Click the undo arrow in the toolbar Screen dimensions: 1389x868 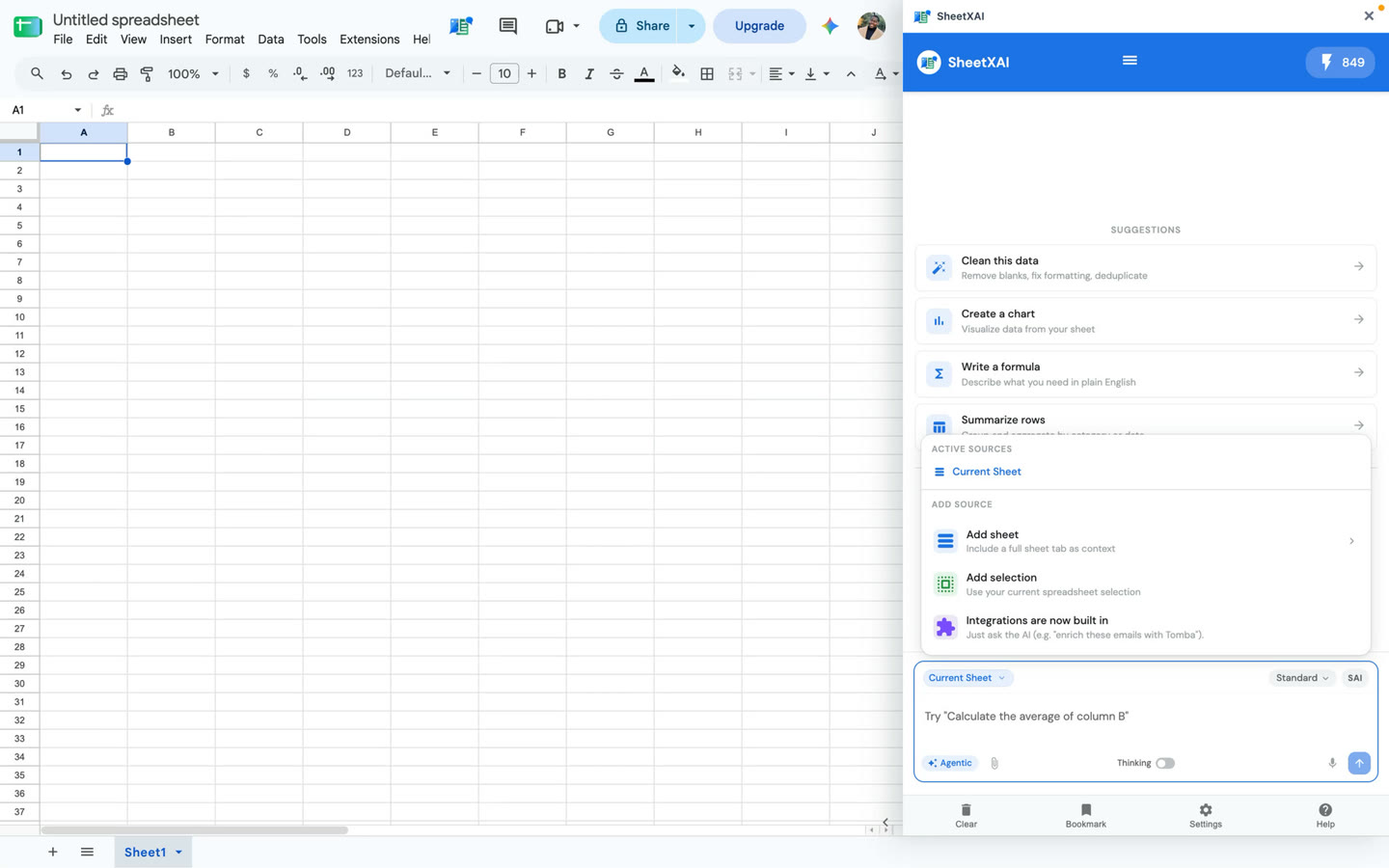coord(66,74)
